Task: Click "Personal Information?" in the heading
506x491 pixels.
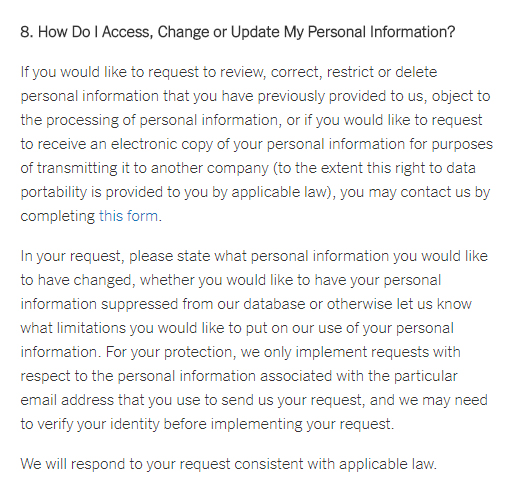Action: [381, 32]
